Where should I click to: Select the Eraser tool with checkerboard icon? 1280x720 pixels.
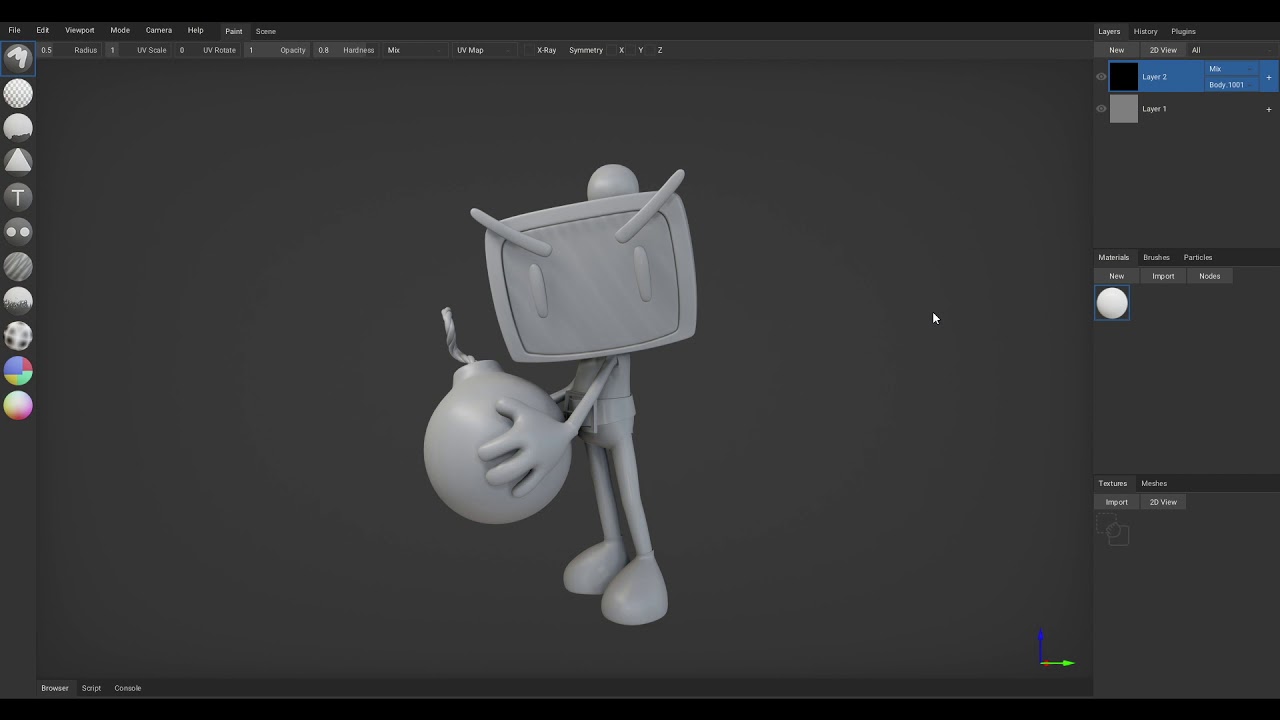click(x=18, y=93)
